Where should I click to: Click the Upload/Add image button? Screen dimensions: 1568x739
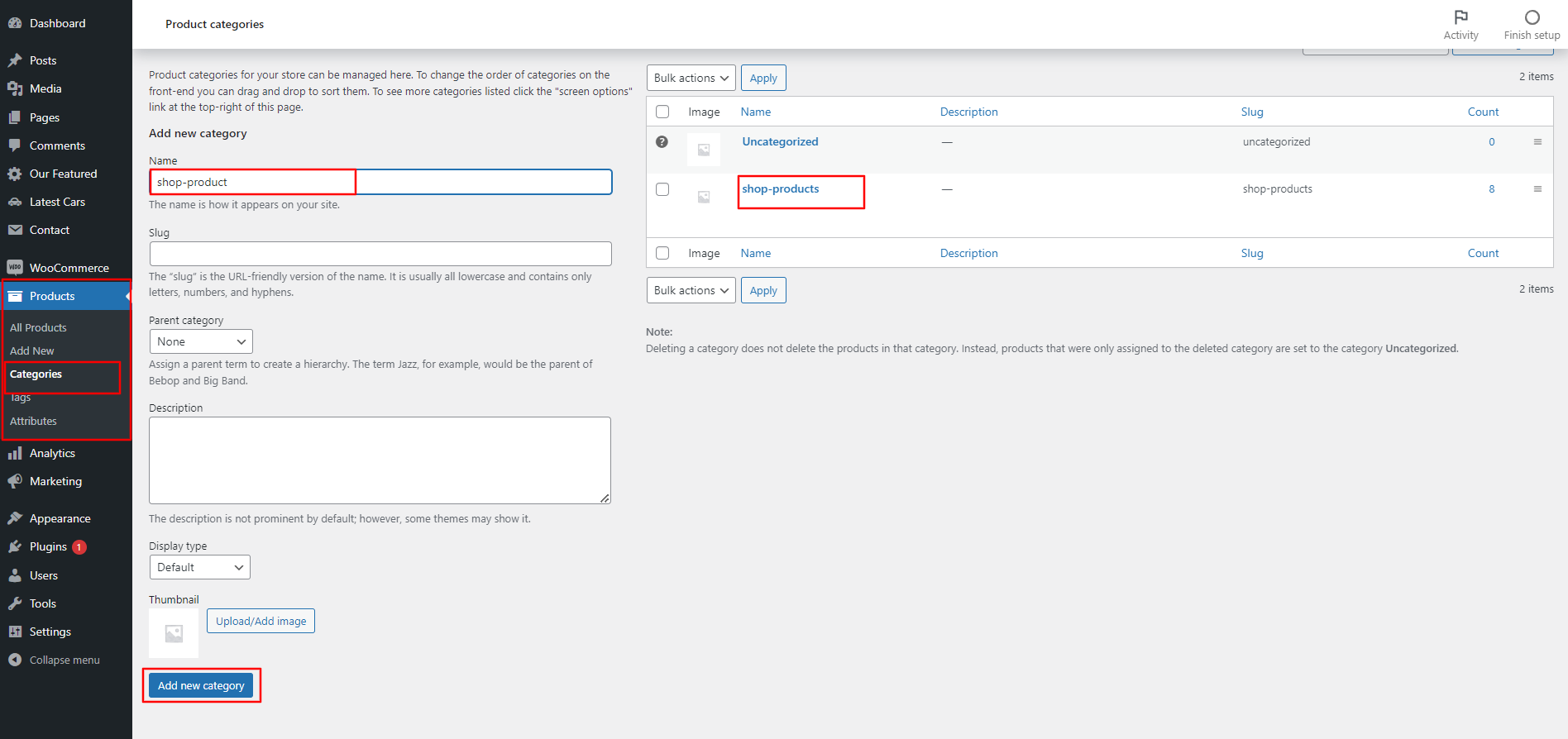coord(261,621)
